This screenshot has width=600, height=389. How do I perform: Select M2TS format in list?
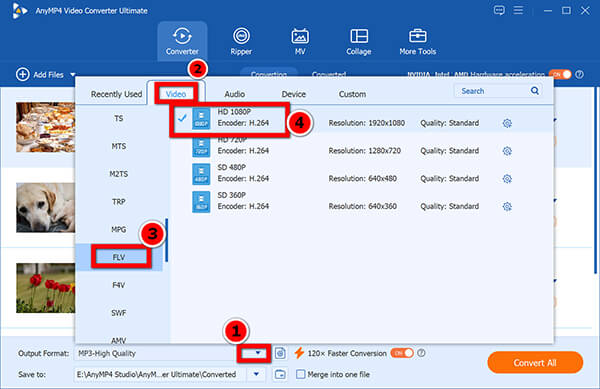(x=119, y=174)
